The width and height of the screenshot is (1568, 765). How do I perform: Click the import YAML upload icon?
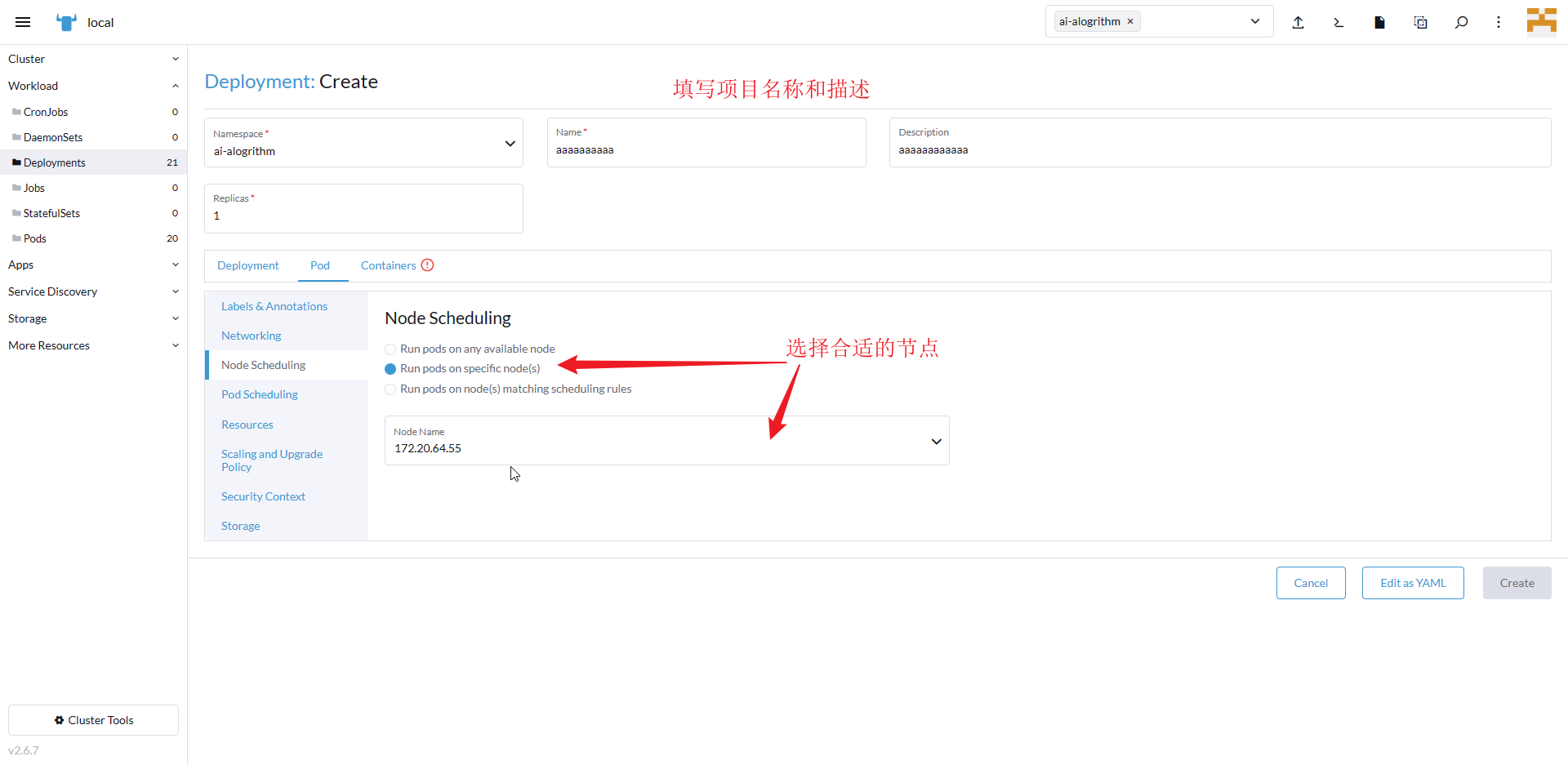click(1298, 22)
